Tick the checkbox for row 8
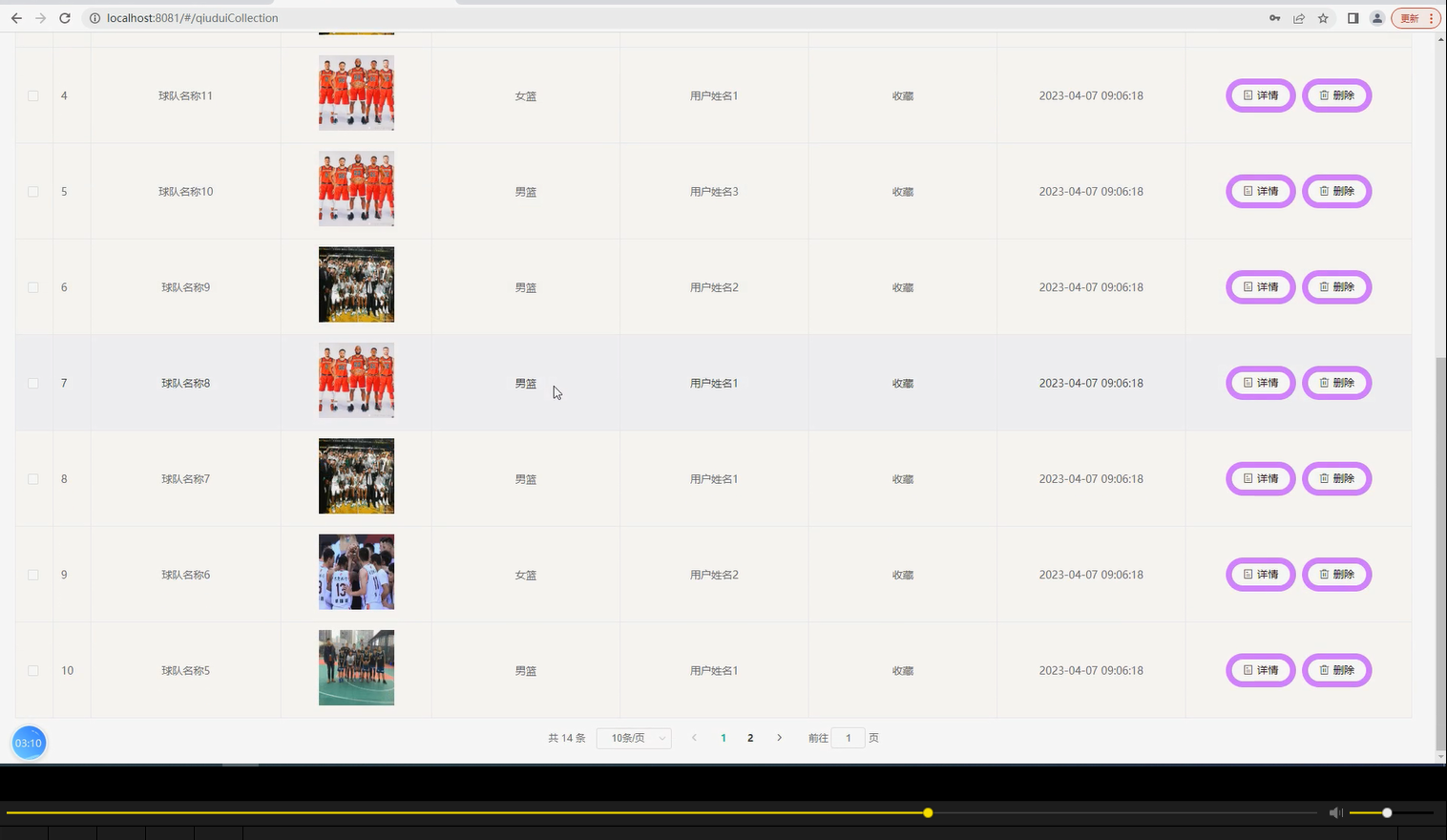The image size is (1447, 840). pyautogui.click(x=33, y=479)
